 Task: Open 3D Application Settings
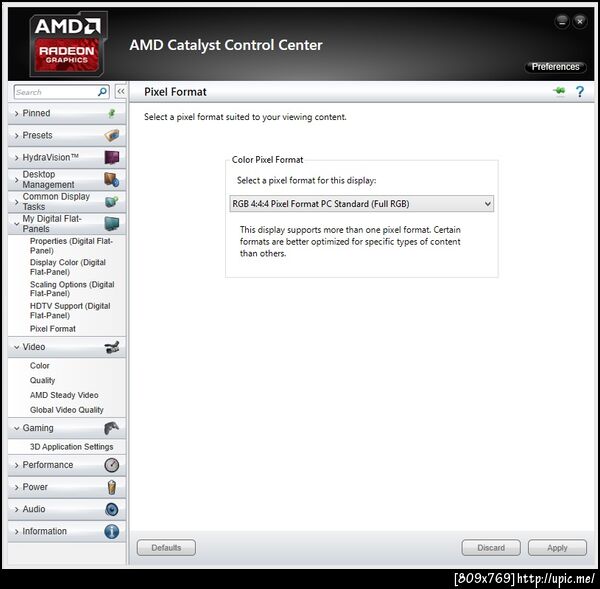72,447
